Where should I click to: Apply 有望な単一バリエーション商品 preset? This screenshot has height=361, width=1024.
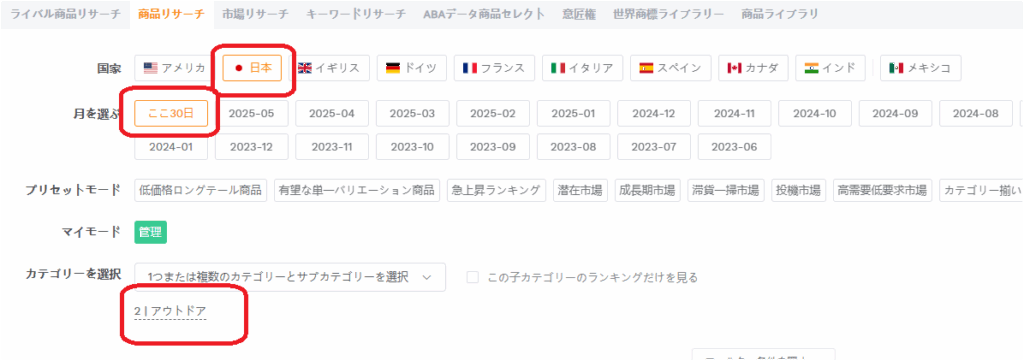point(357,191)
